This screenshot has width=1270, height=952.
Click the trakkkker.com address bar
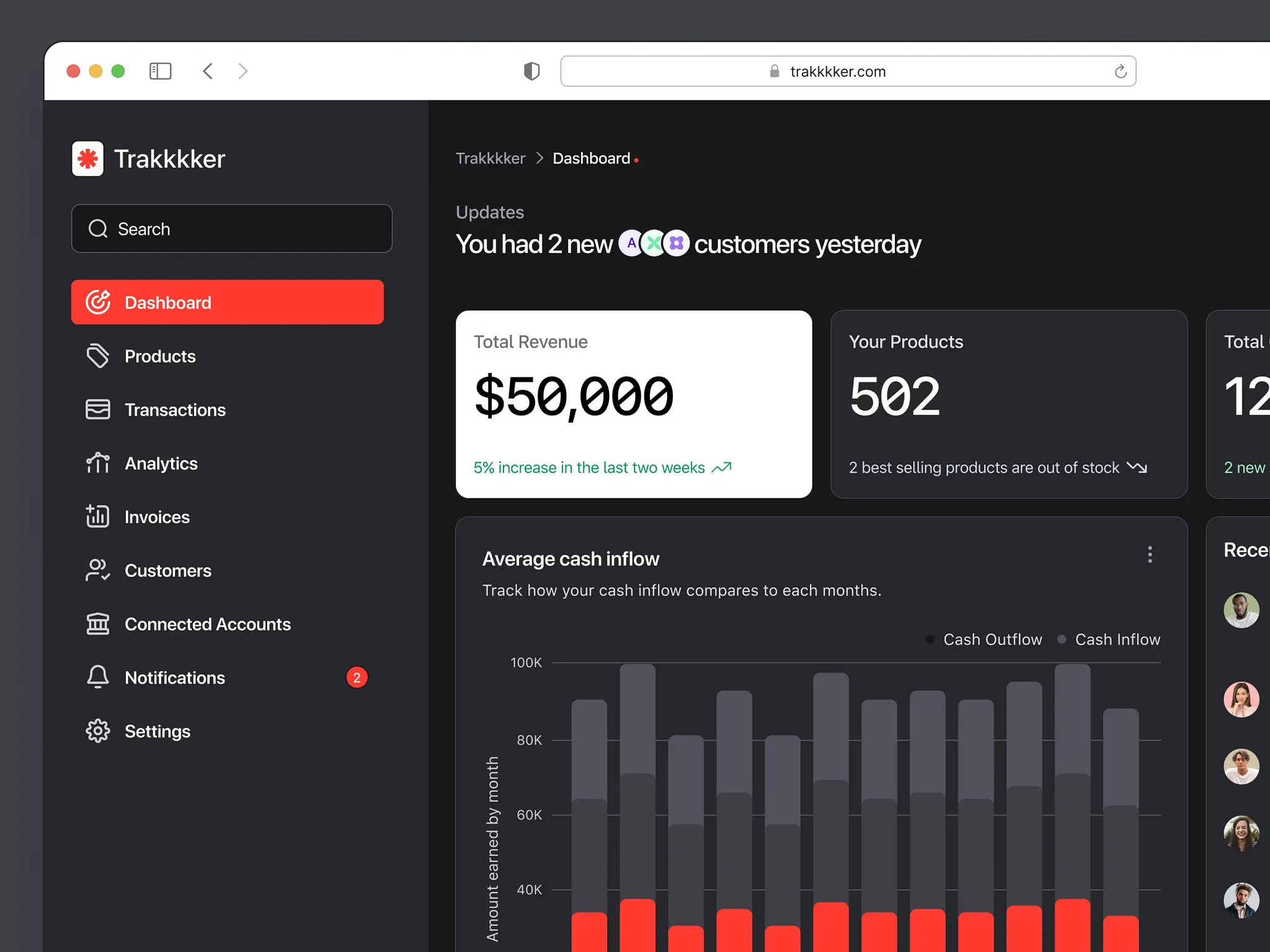point(848,71)
